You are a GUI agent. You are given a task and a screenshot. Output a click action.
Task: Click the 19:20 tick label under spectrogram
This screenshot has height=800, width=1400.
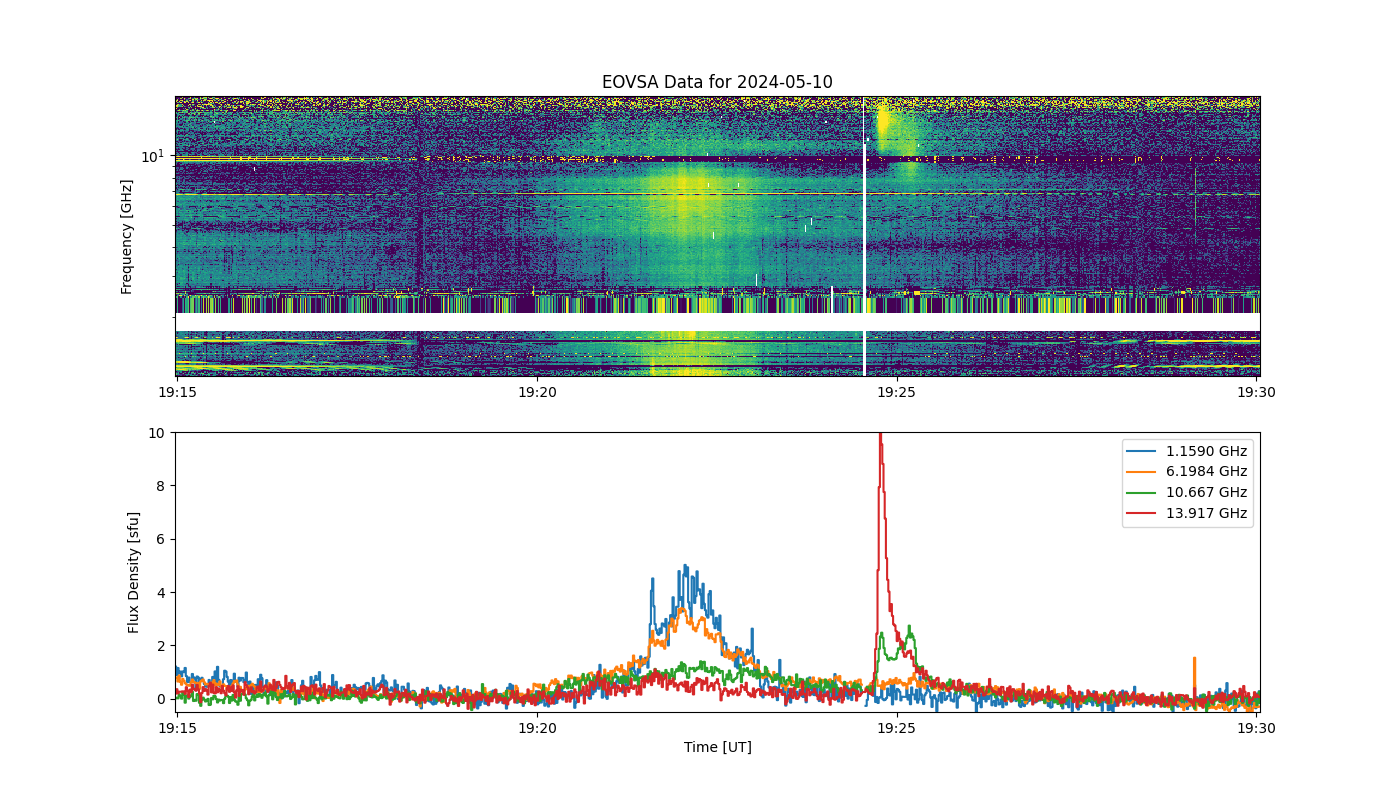tap(537, 391)
